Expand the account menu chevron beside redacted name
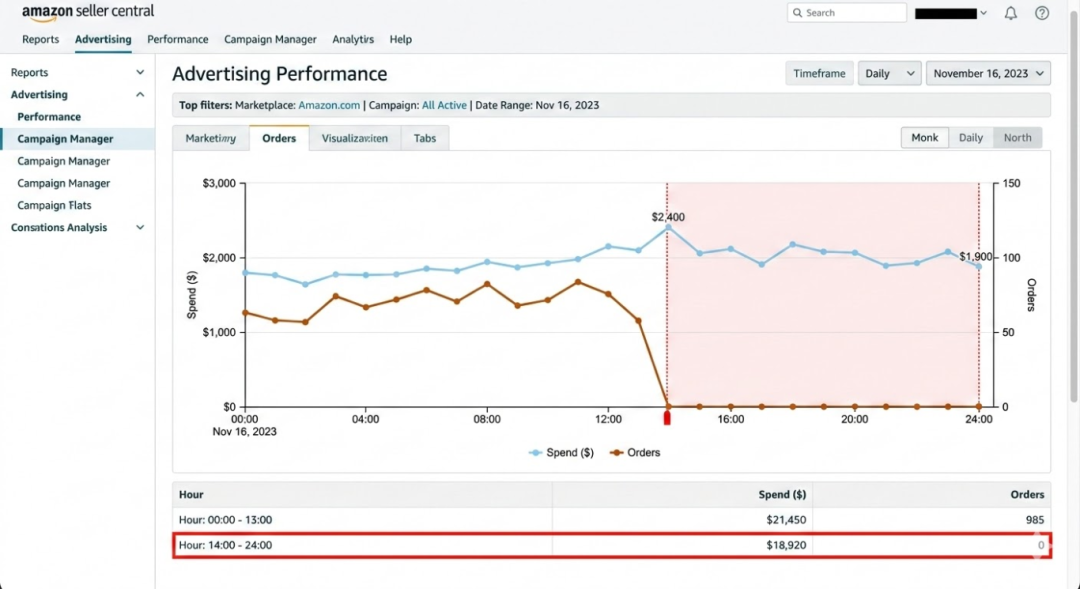This screenshot has height=589, width=1080. point(984,13)
